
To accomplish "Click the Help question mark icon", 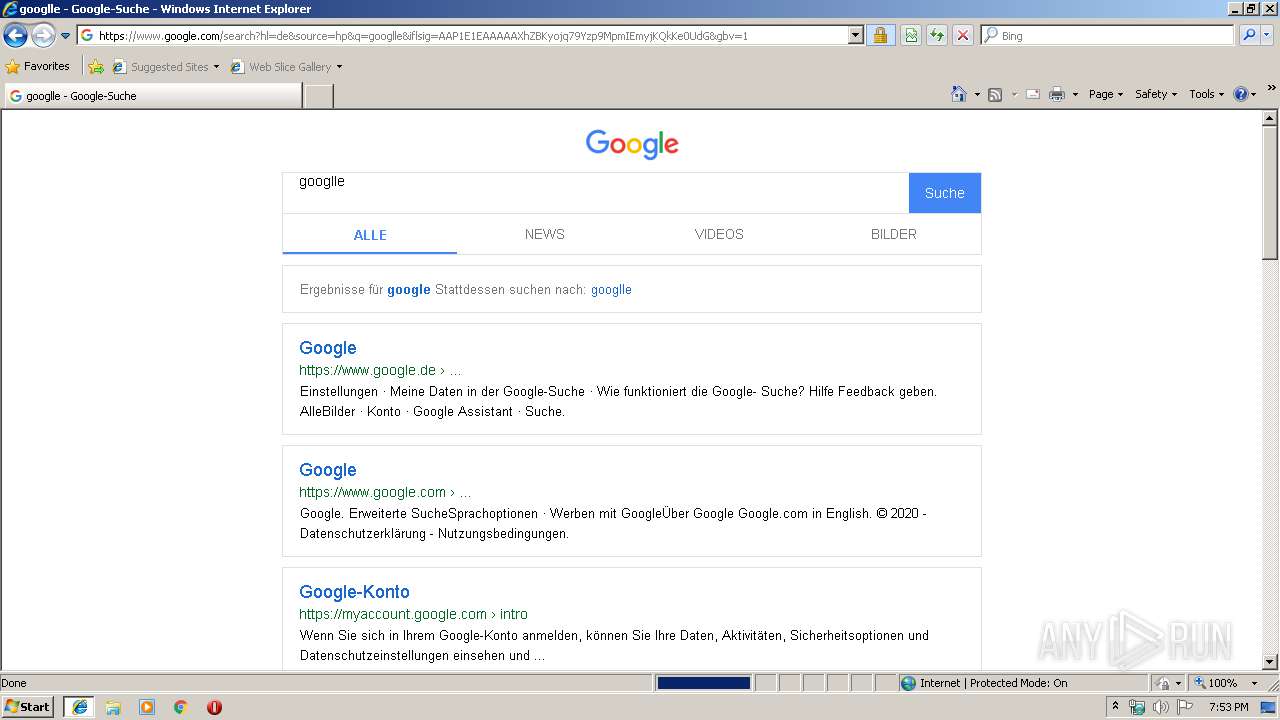I will coord(1241,94).
